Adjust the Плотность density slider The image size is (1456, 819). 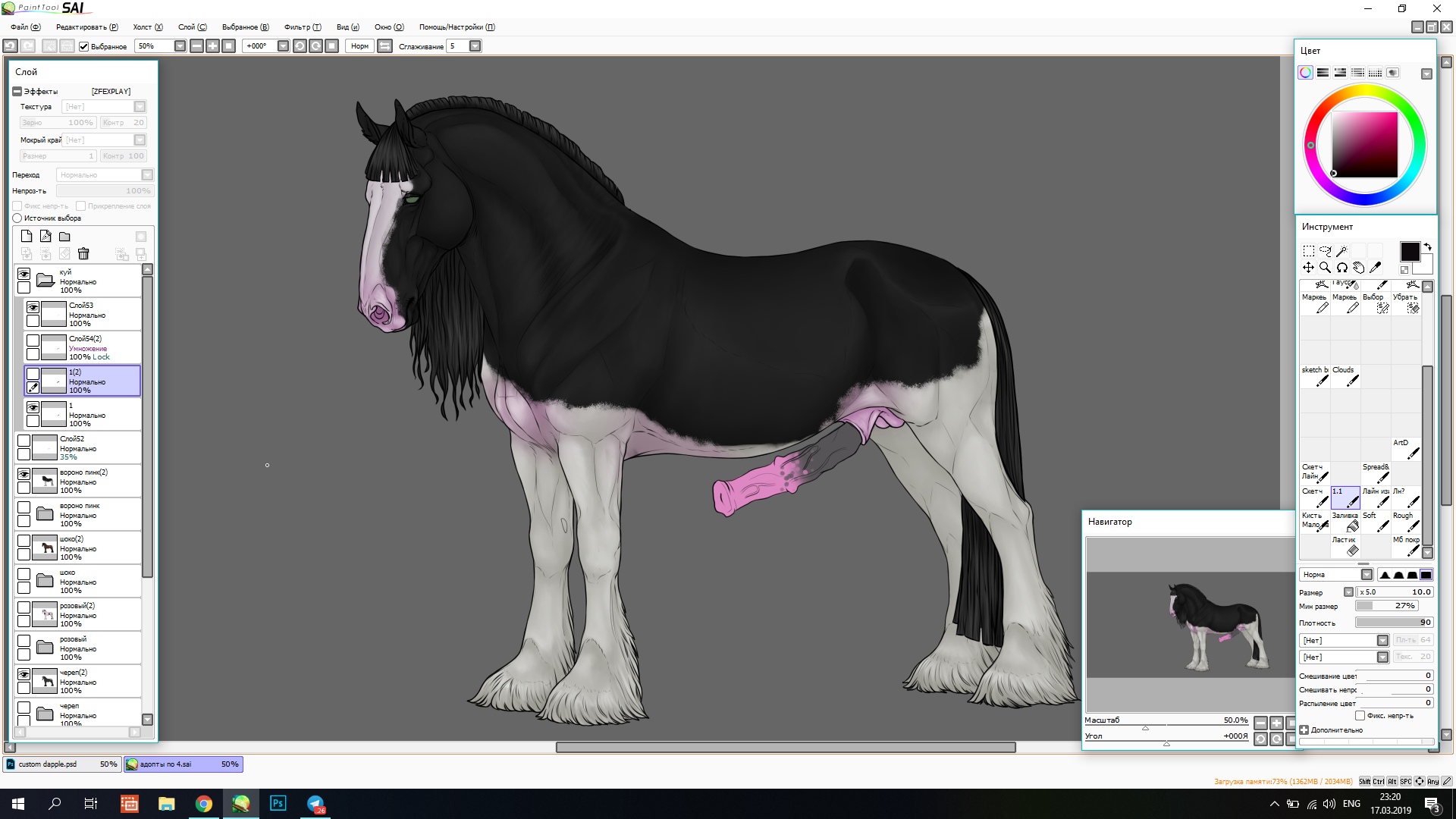pyautogui.click(x=1393, y=623)
